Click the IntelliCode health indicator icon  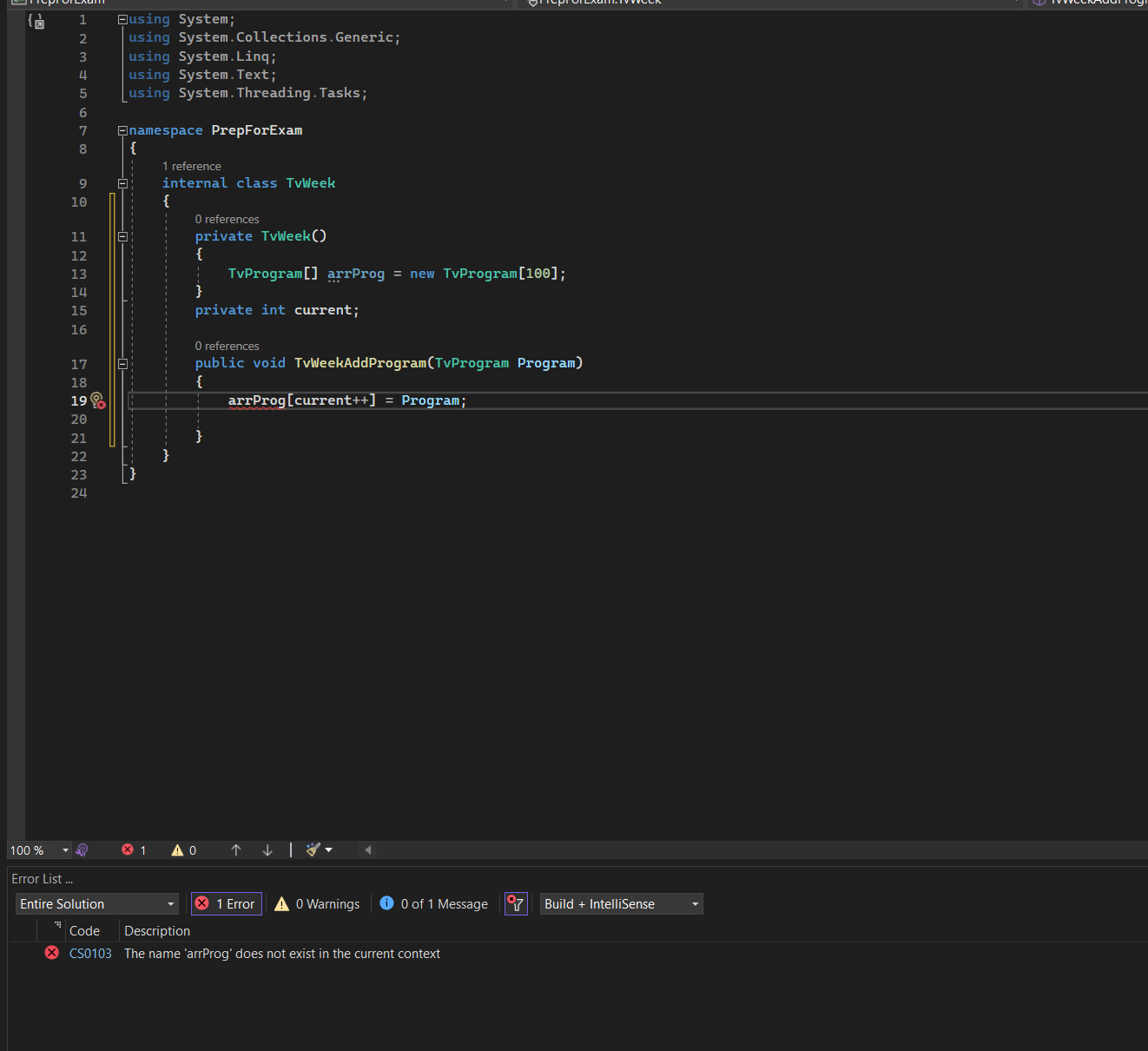pos(82,850)
